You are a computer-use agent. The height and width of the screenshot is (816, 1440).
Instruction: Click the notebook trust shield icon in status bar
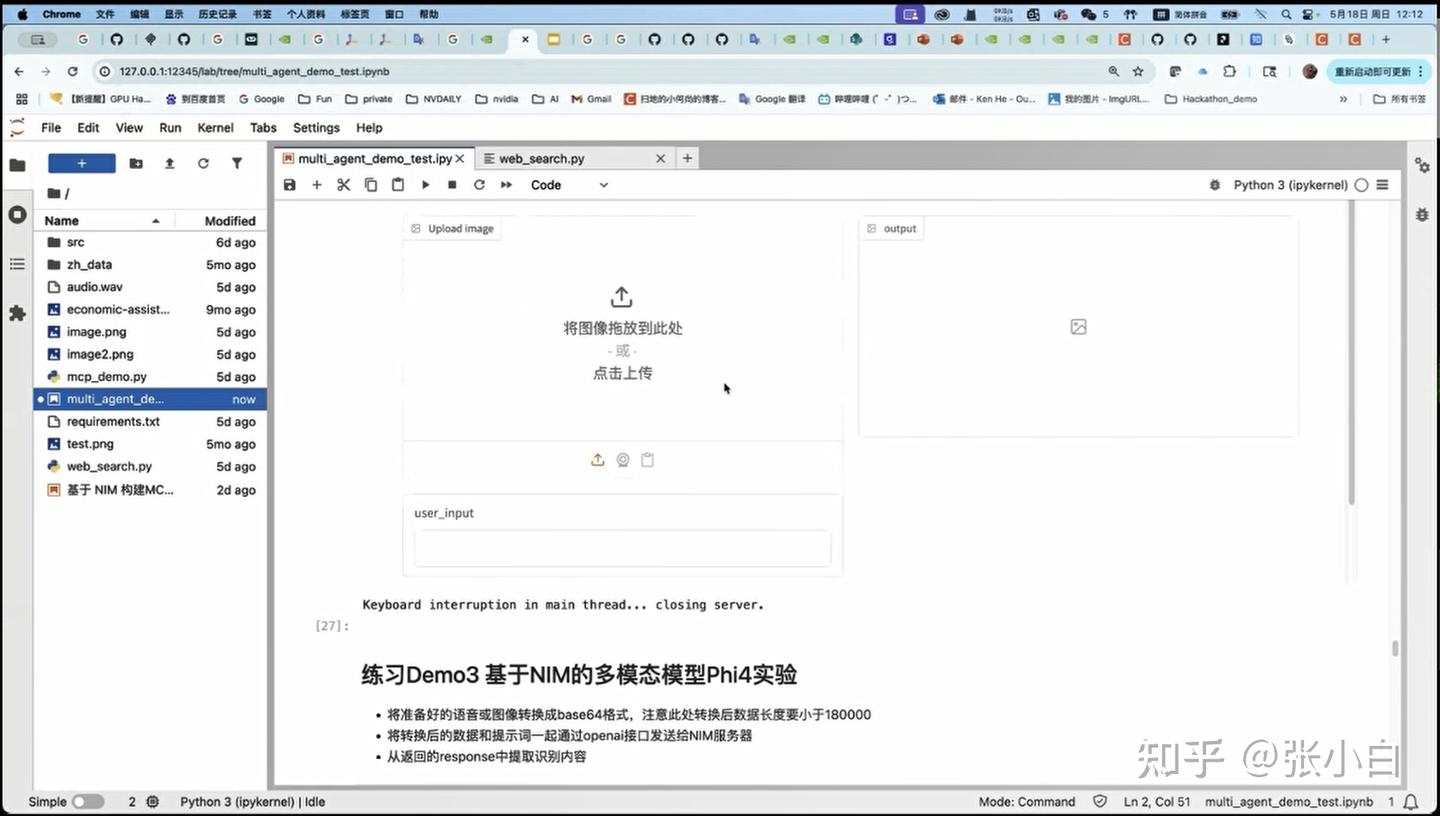point(1101,802)
